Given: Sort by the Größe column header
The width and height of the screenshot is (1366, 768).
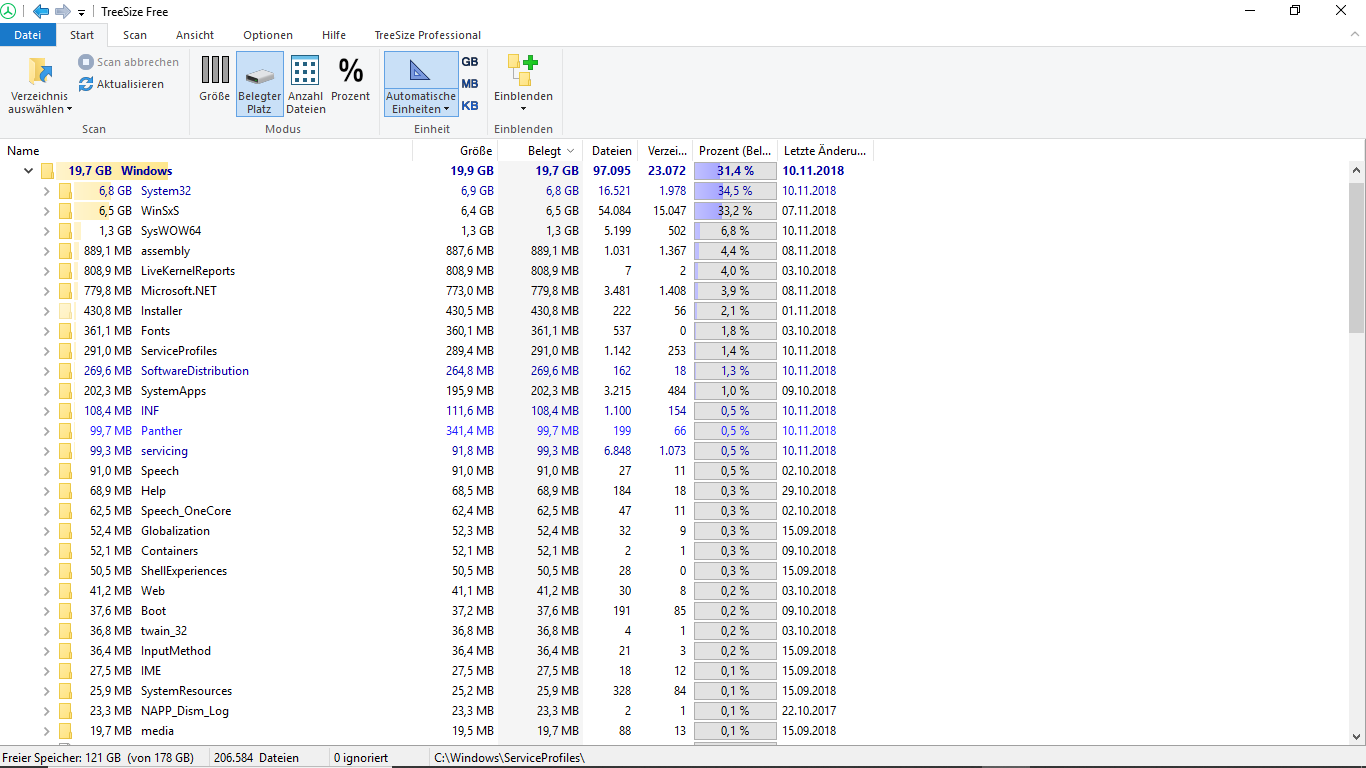Looking at the screenshot, I should (455, 151).
